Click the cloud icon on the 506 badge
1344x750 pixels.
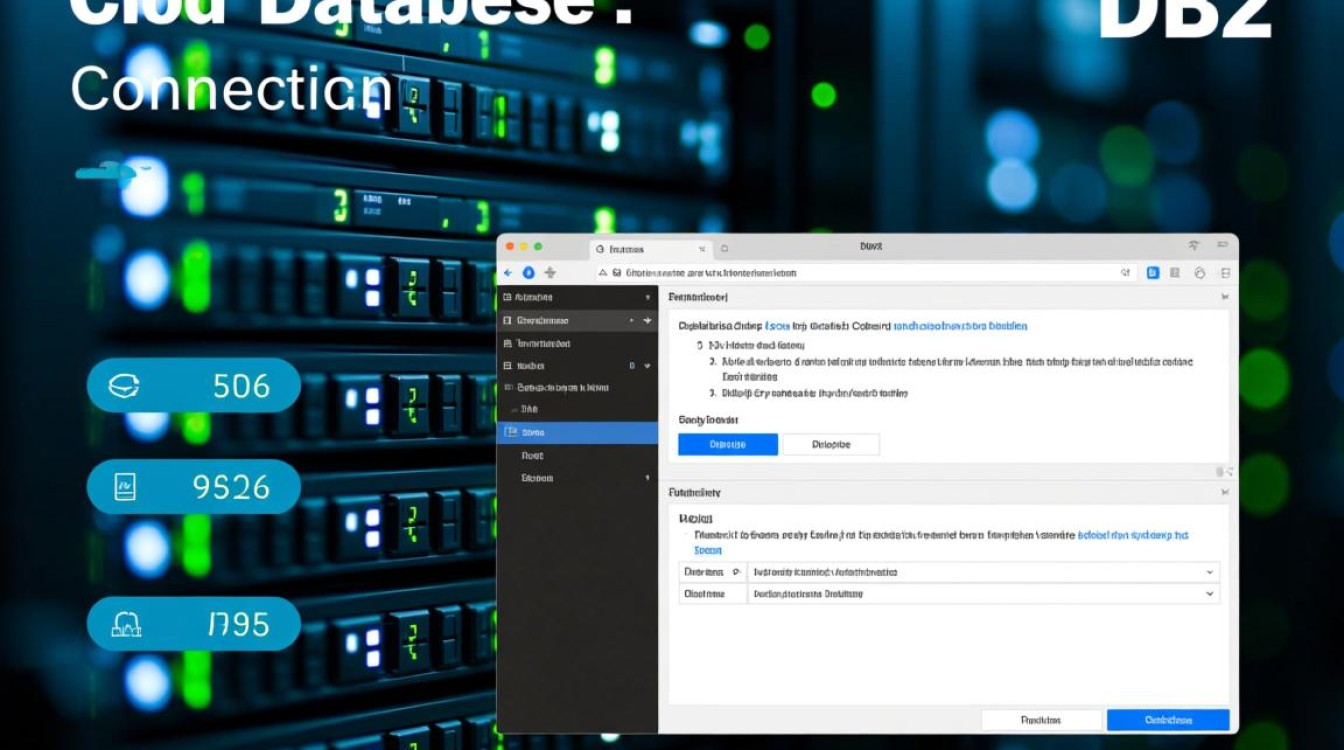[123, 386]
